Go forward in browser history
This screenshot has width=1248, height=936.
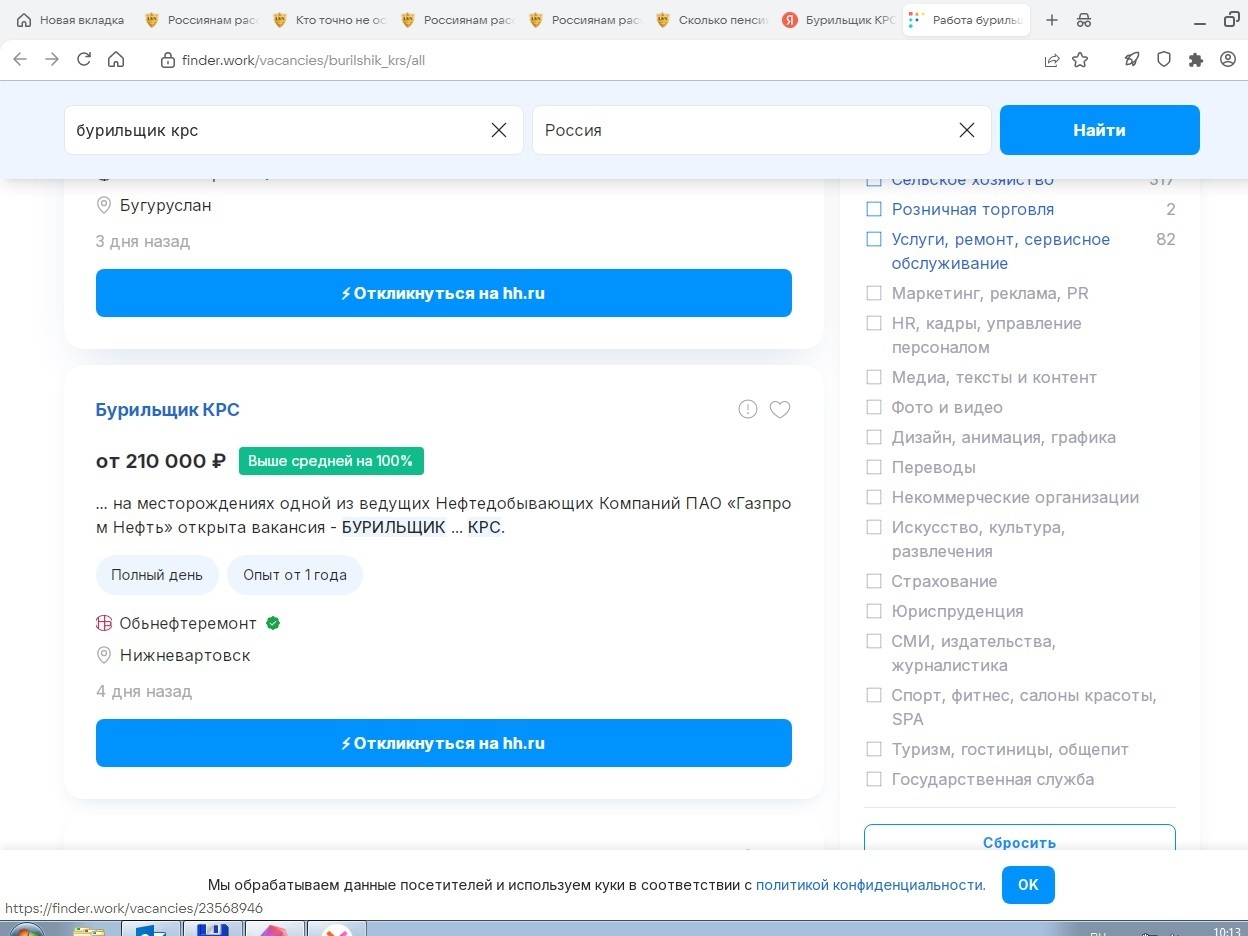click(52, 60)
